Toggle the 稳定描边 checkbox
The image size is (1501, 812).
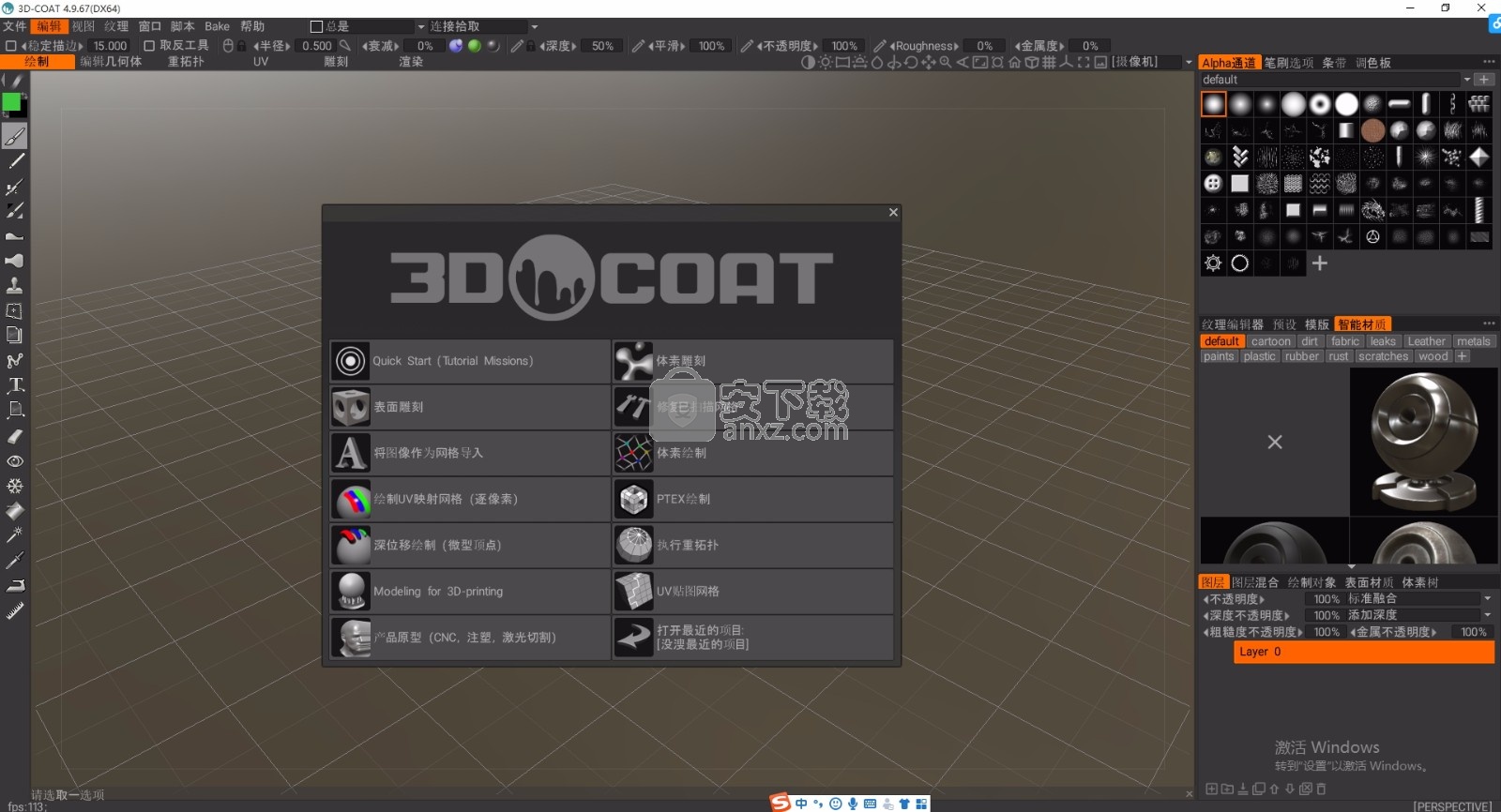[10, 45]
